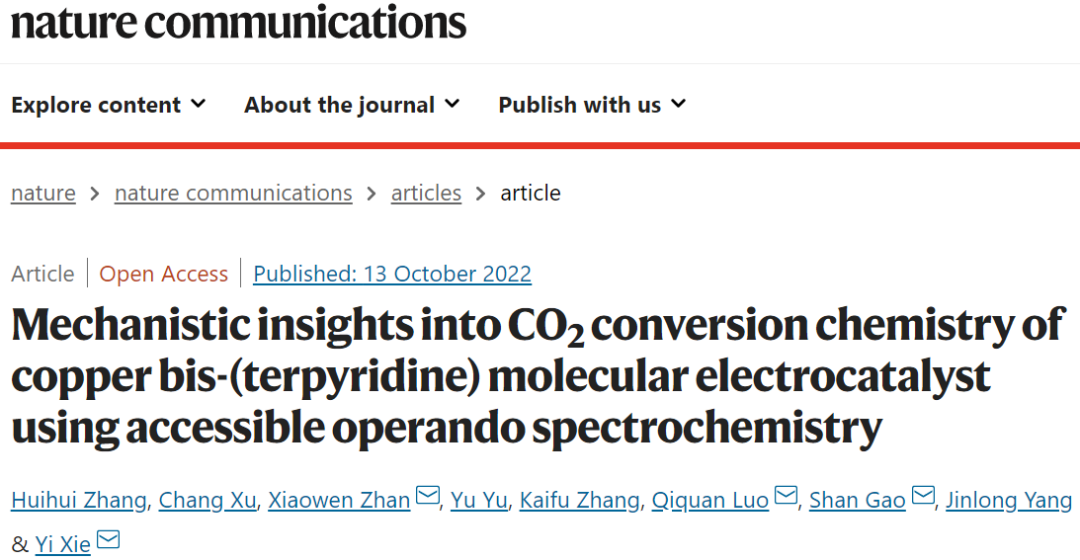Click the Open Access label
This screenshot has width=1080, height=560.
pyautogui.click(x=164, y=273)
